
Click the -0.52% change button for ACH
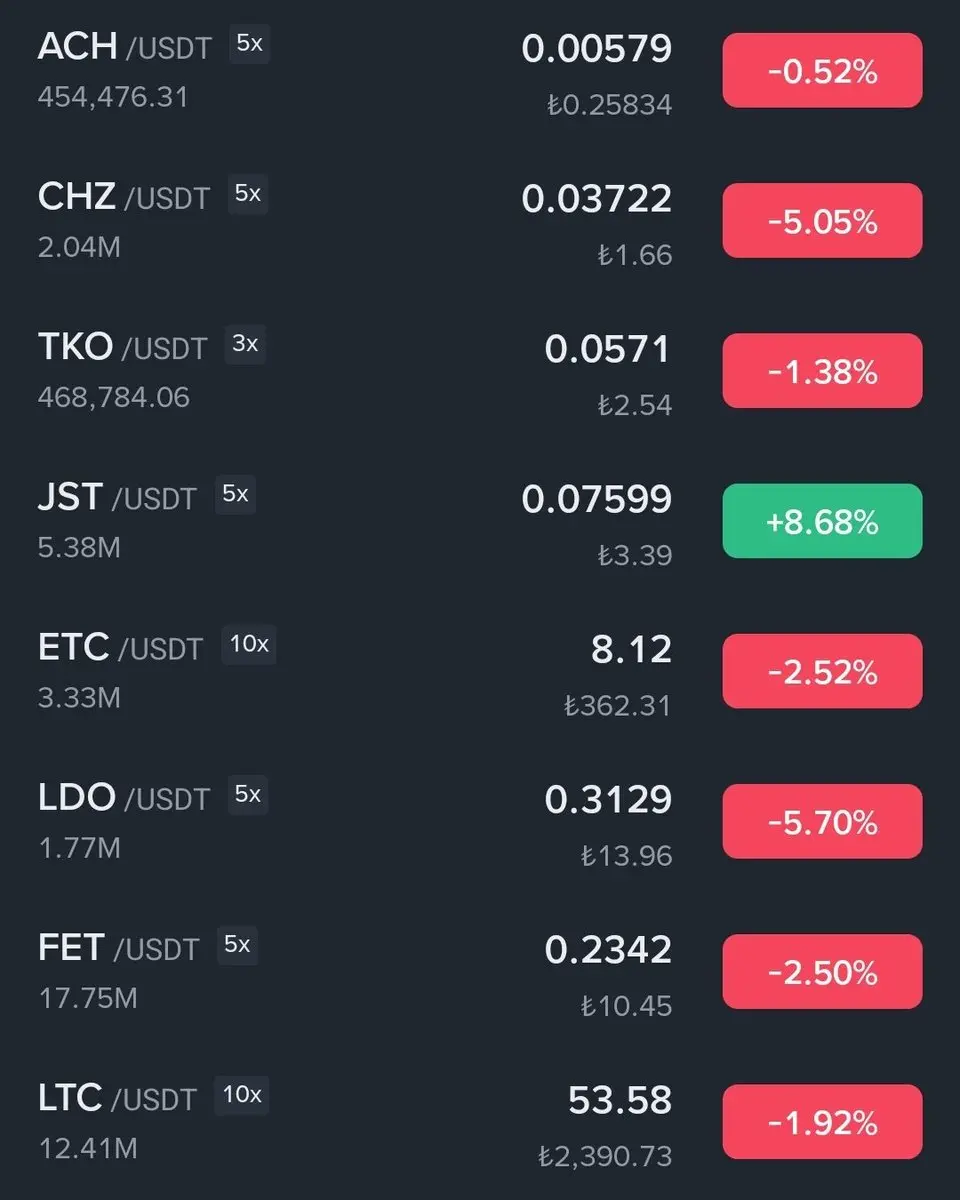(x=822, y=71)
